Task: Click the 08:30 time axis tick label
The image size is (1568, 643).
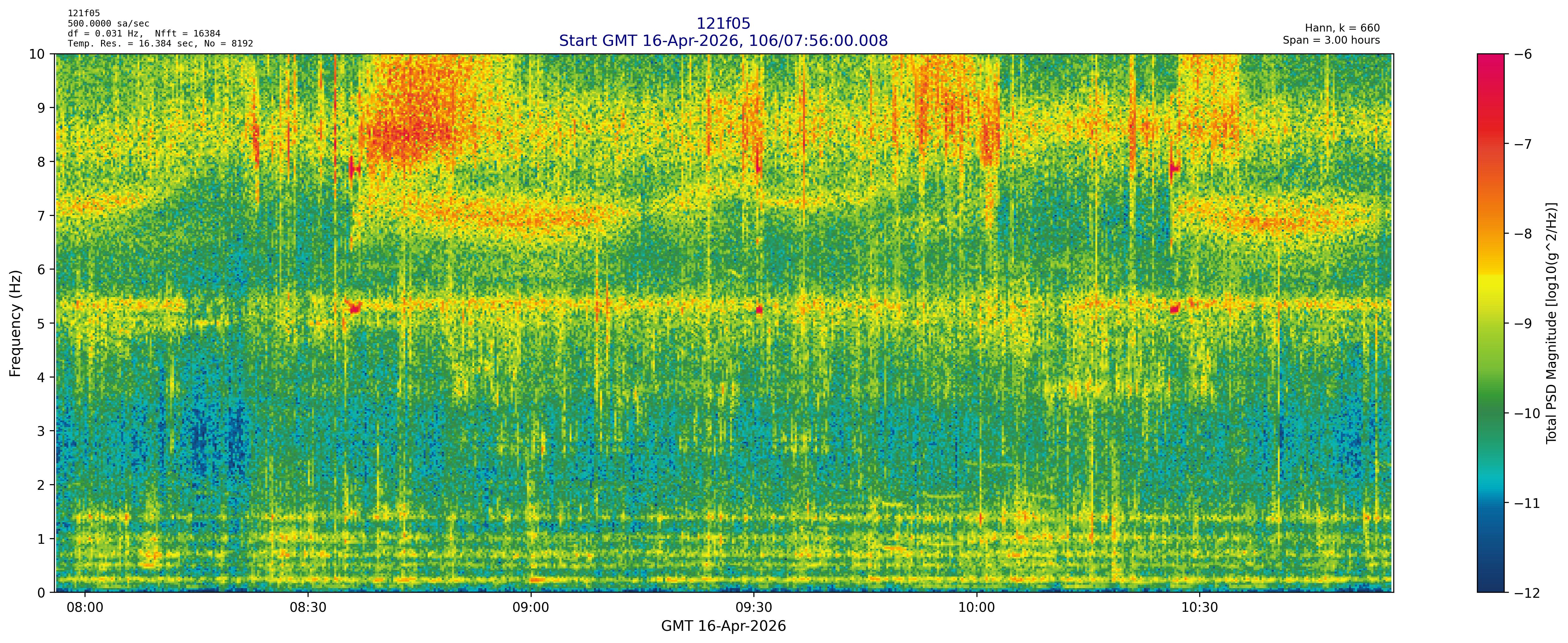Action: tap(308, 608)
